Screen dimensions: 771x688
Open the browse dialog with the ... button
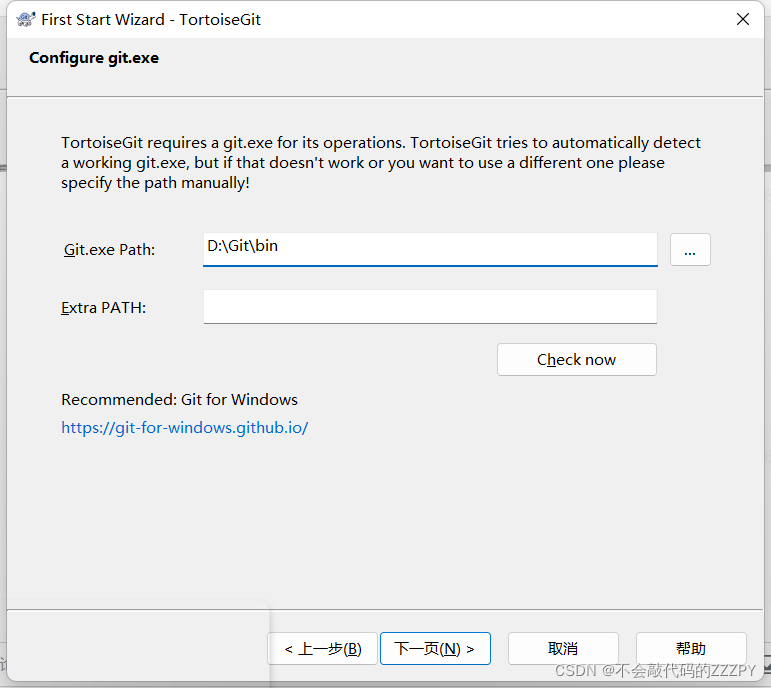[690, 249]
